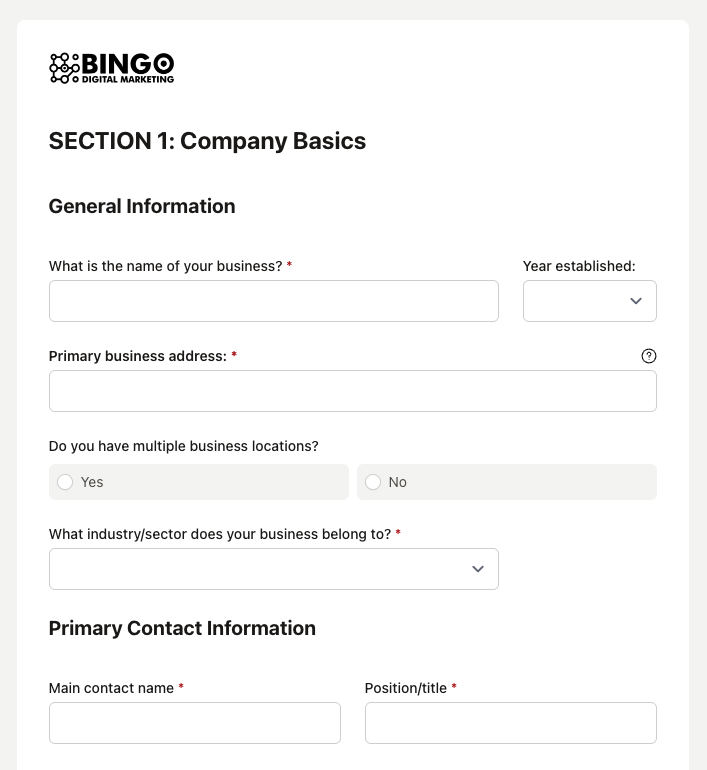Click the General Information heading
The image size is (707, 770).
pyautogui.click(x=142, y=206)
